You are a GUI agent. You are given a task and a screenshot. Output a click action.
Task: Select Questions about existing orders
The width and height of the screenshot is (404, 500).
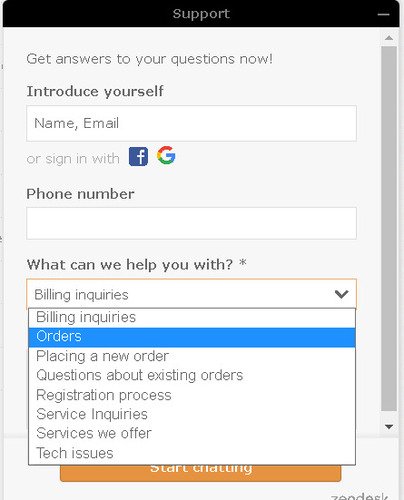tap(192, 376)
